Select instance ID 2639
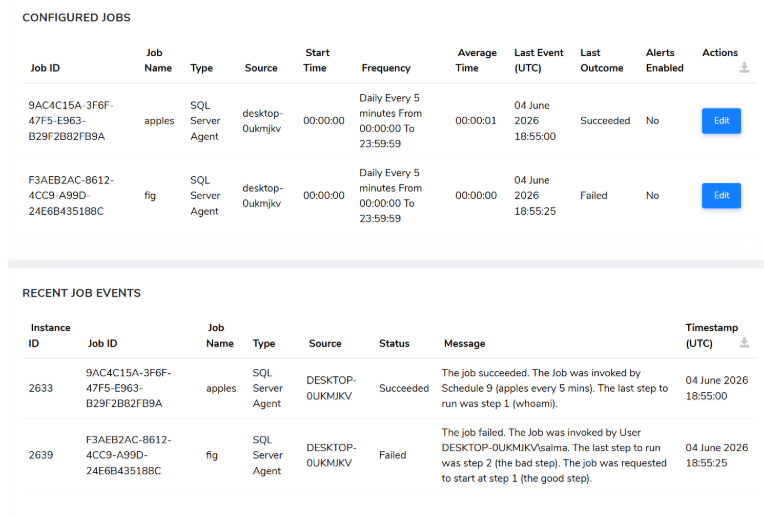The height and width of the screenshot is (517, 764). point(40,455)
